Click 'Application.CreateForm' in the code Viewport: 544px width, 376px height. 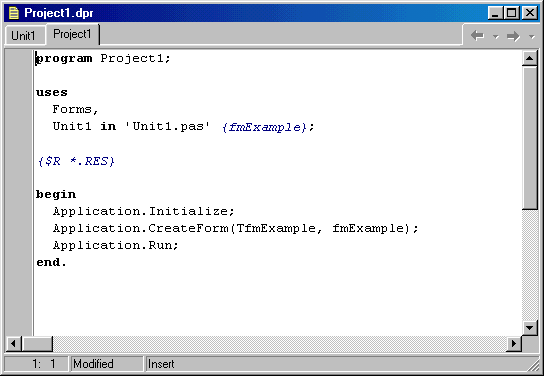point(141,229)
